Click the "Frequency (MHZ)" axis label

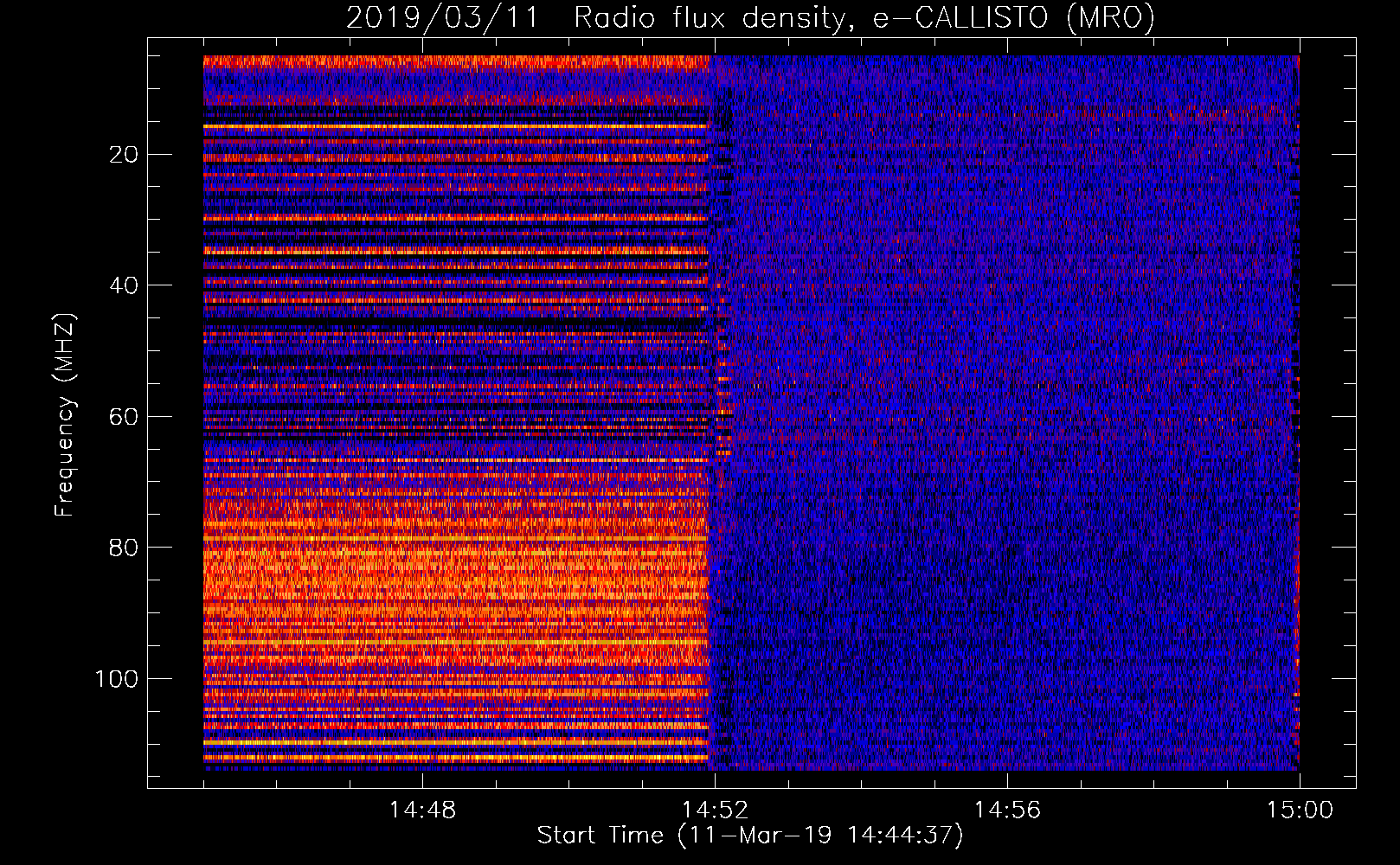point(65,415)
